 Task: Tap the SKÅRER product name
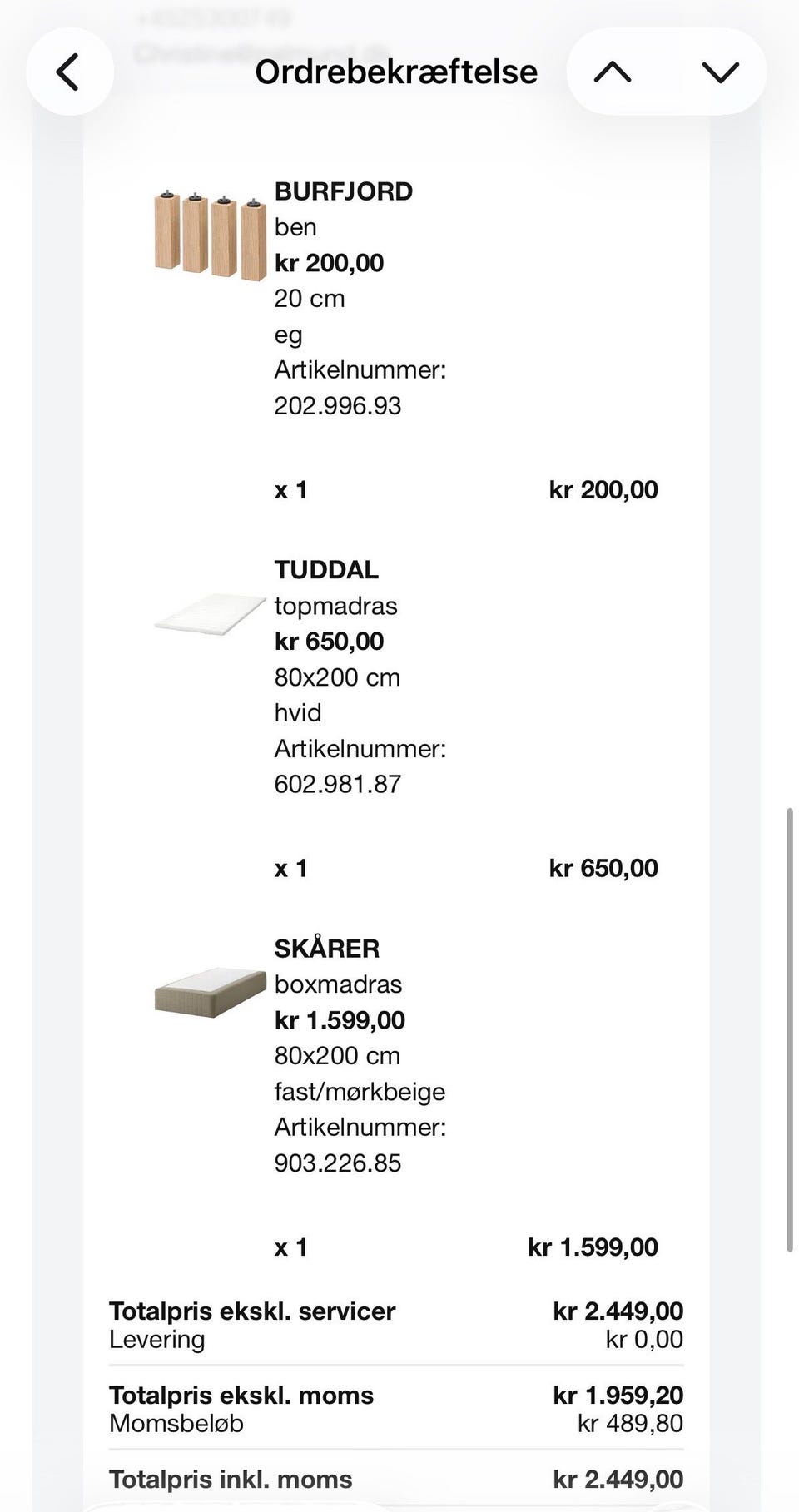coord(327,949)
